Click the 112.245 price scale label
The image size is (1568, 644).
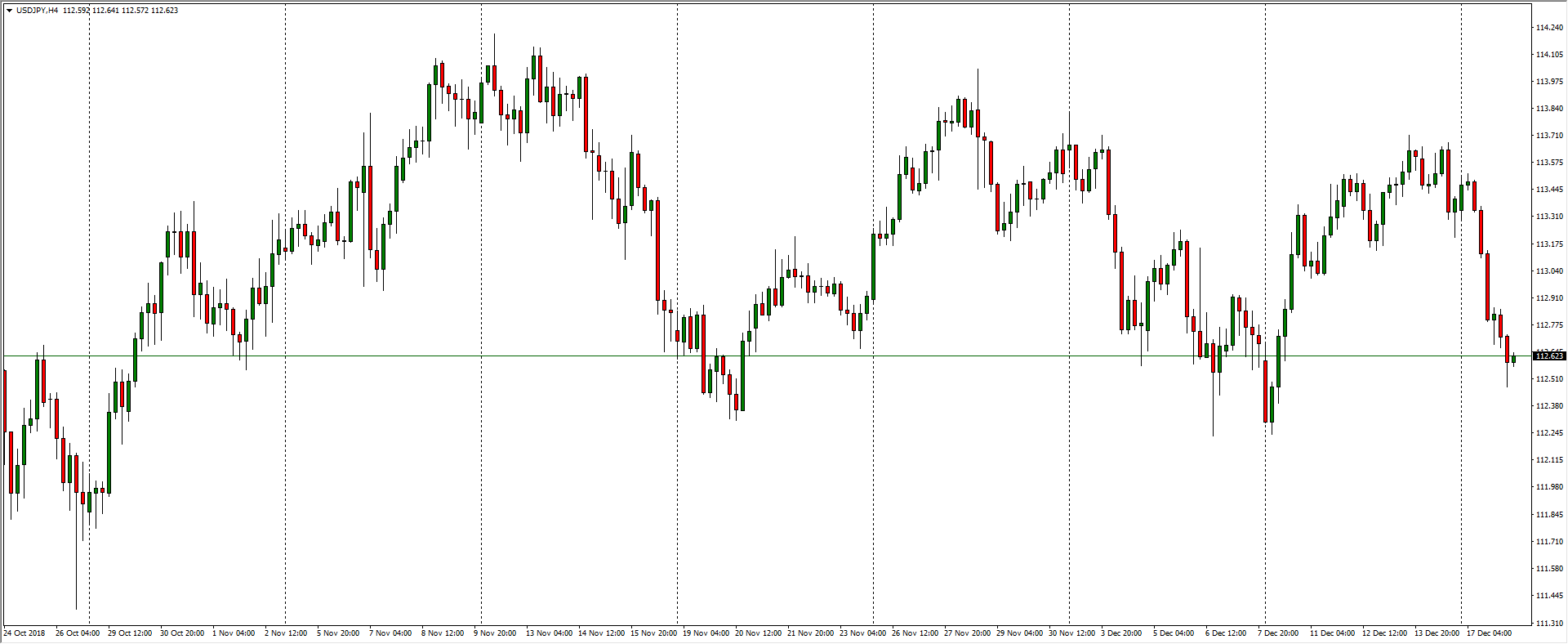(1548, 433)
